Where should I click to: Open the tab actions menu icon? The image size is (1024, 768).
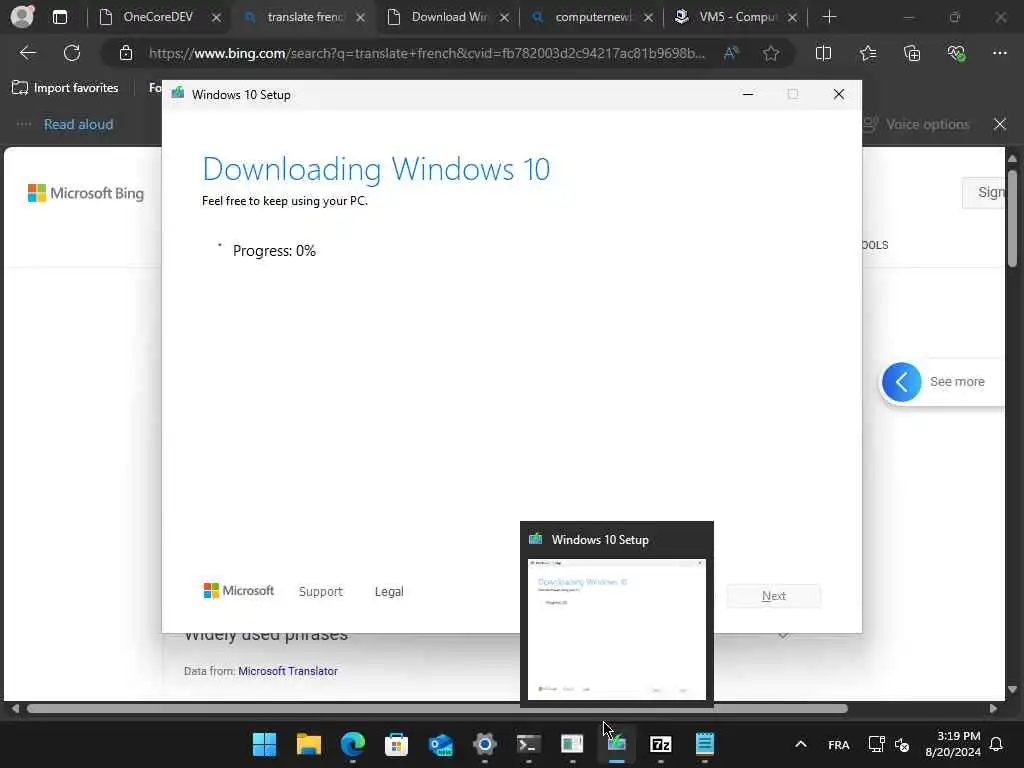click(59, 17)
